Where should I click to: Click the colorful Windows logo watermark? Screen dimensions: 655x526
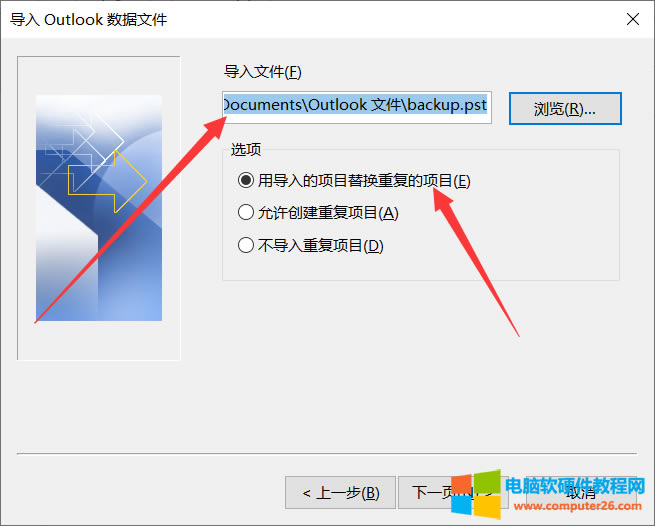[x=476, y=495]
